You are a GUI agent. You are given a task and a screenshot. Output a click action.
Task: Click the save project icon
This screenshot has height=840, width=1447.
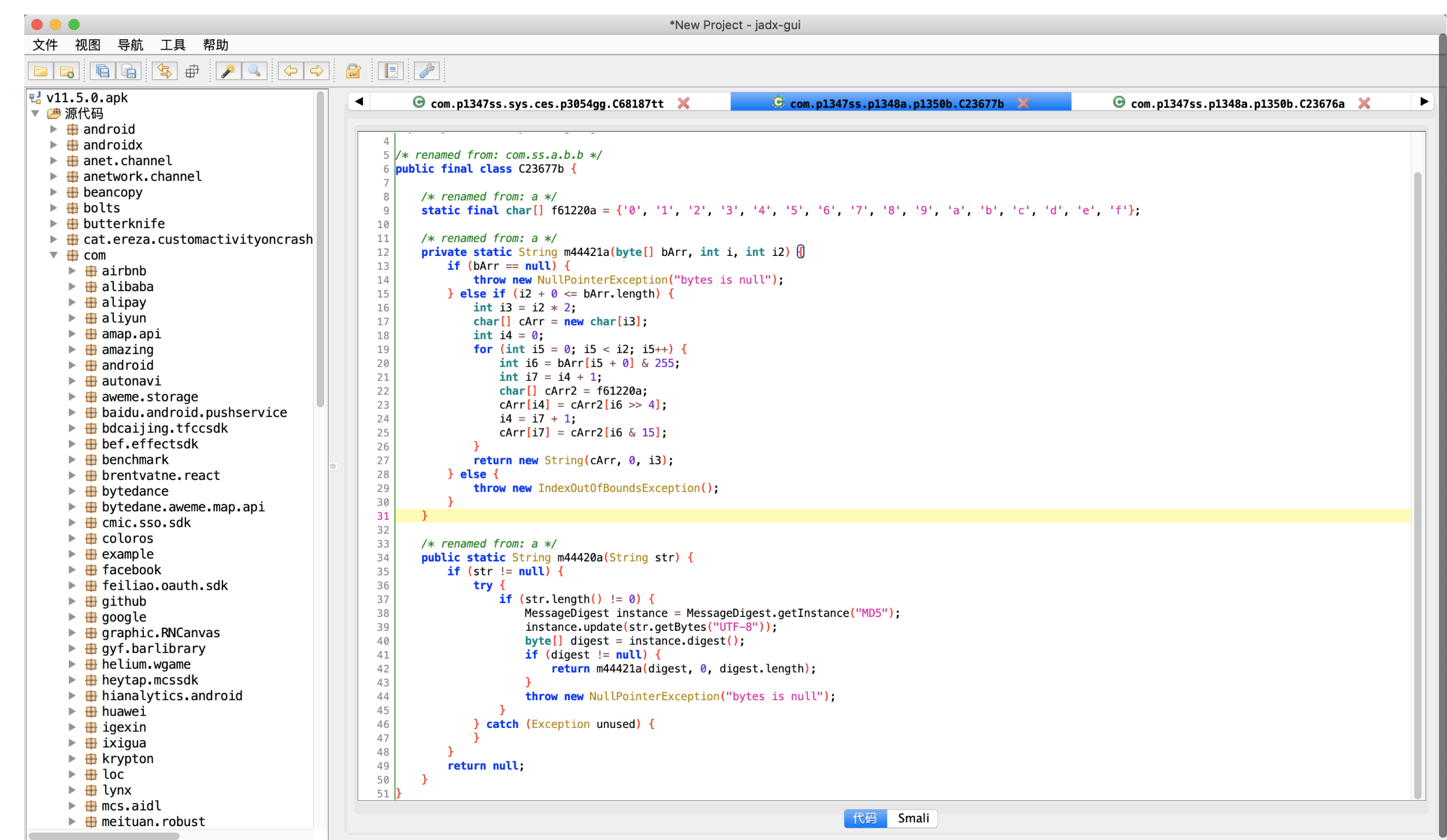[130, 70]
